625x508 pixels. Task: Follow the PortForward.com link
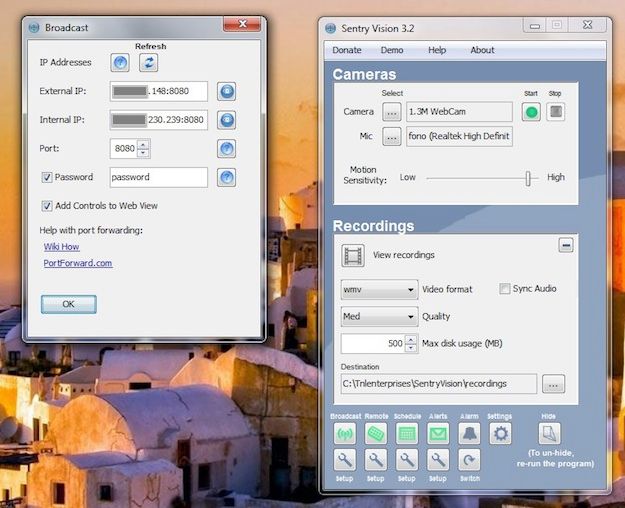click(x=78, y=263)
